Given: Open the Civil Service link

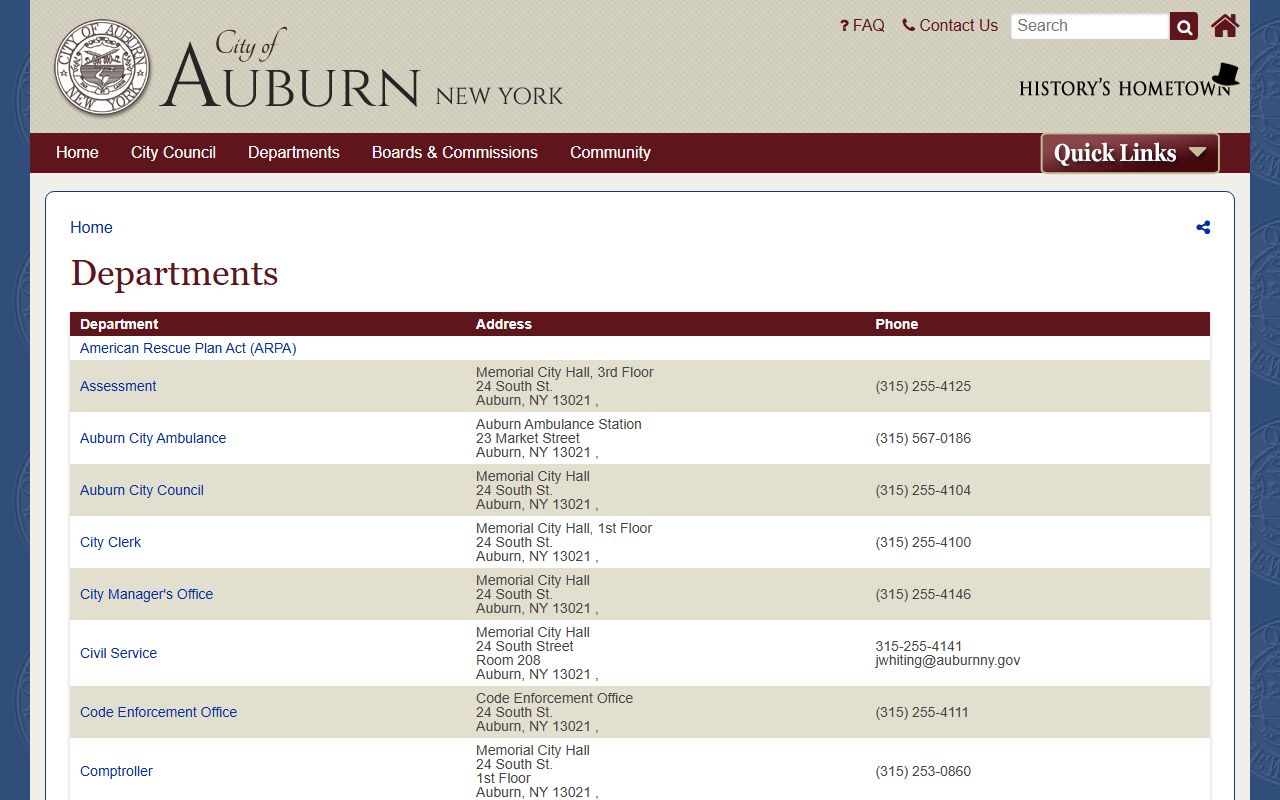Looking at the screenshot, I should pos(118,653).
